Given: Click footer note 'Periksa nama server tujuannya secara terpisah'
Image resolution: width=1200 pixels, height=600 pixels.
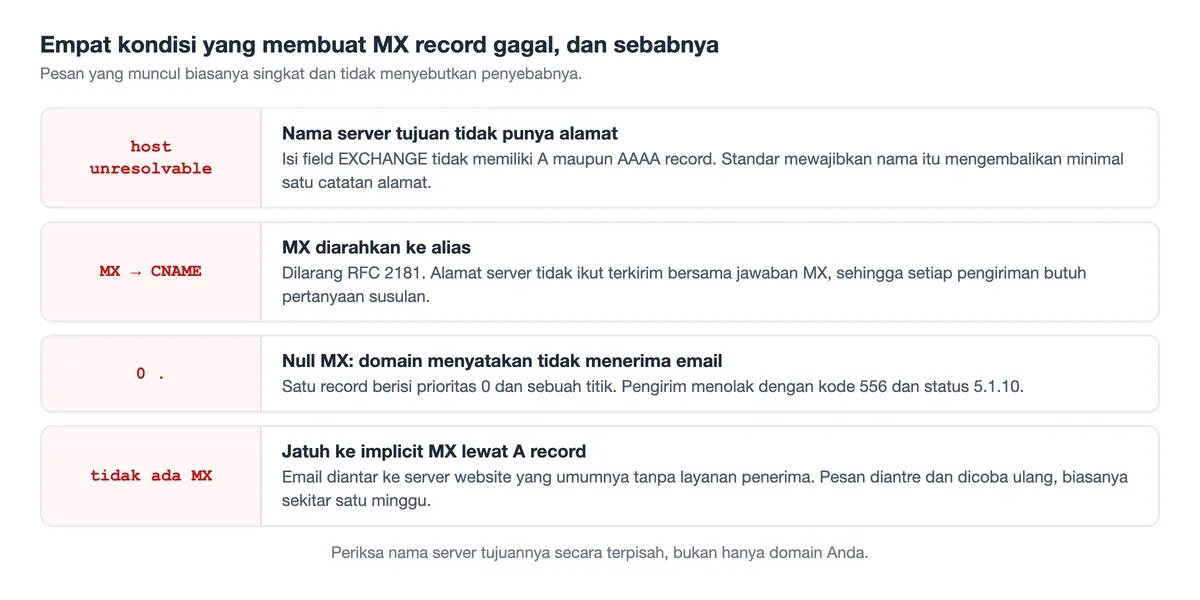Looking at the screenshot, I should (600, 552).
